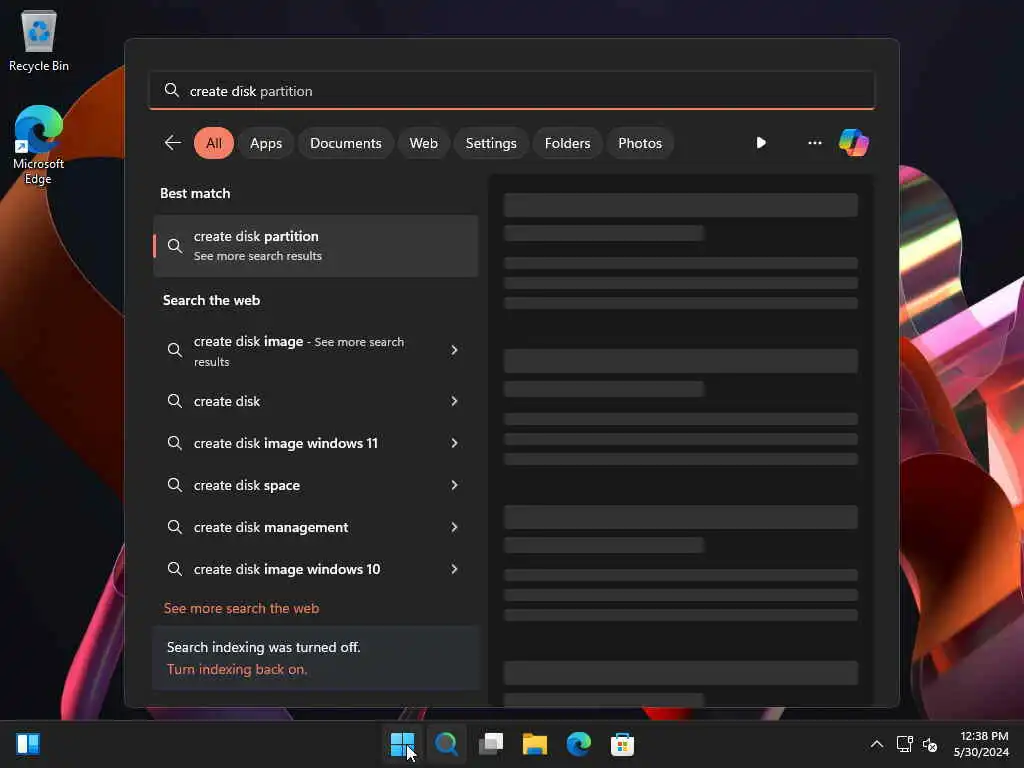This screenshot has width=1024, height=768.
Task: Open the three-dots more options menu
Action: coord(814,143)
